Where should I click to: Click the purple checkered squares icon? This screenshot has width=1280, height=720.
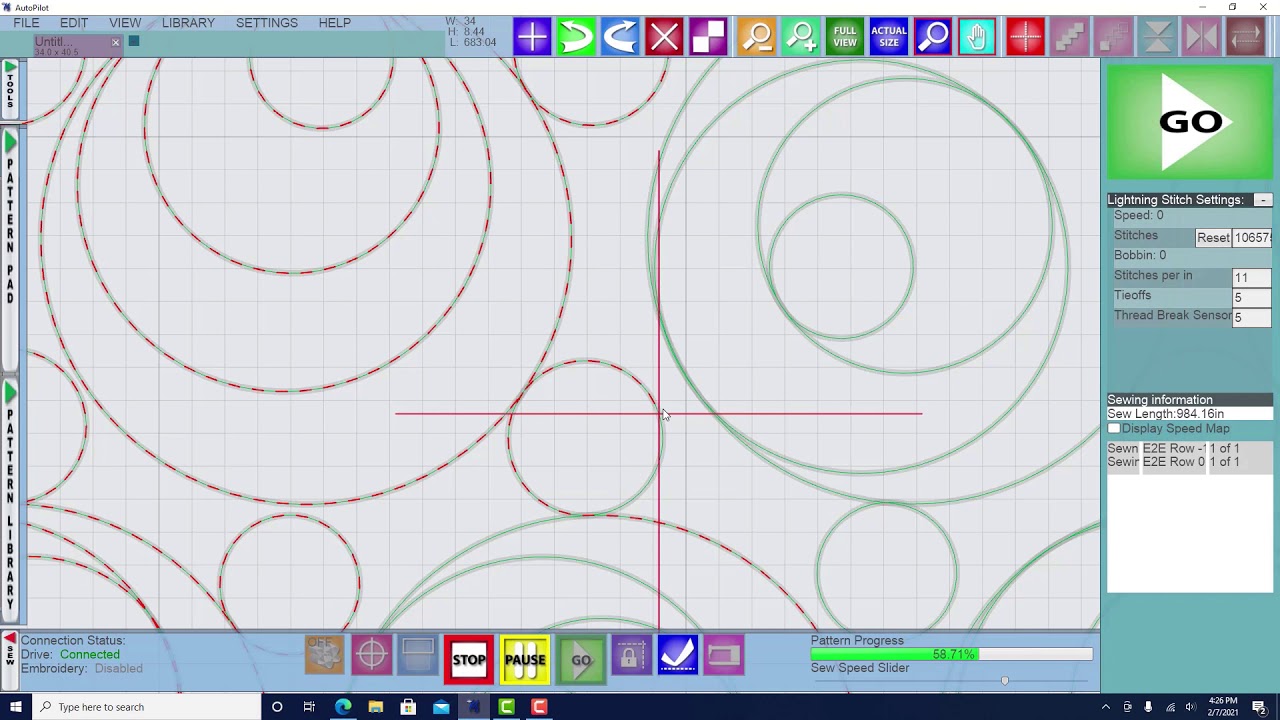tap(708, 38)
